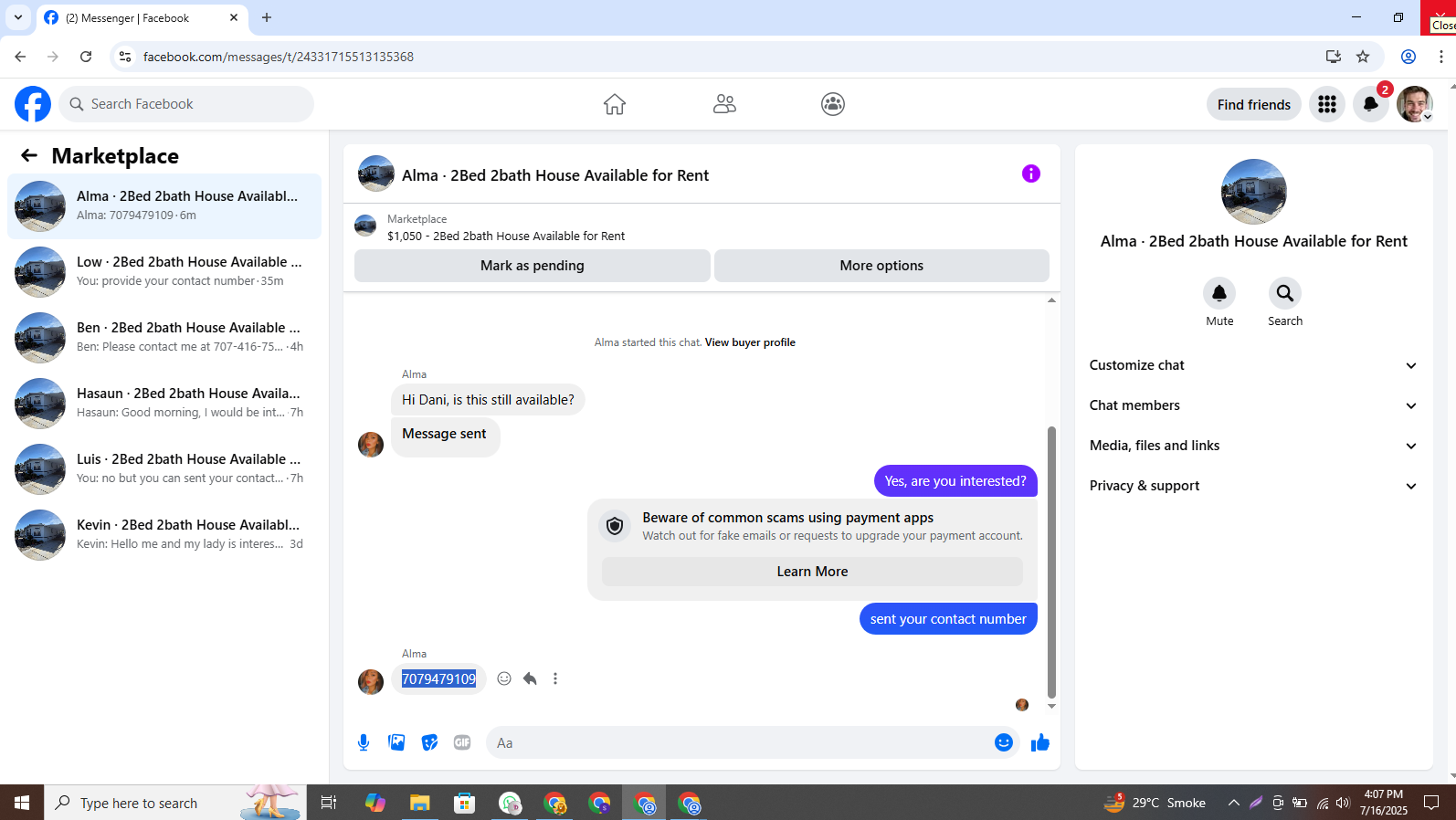Open the Menu grid icon
The width and height of the screenshot is (1456, 820).
[x=1327, y=104]
